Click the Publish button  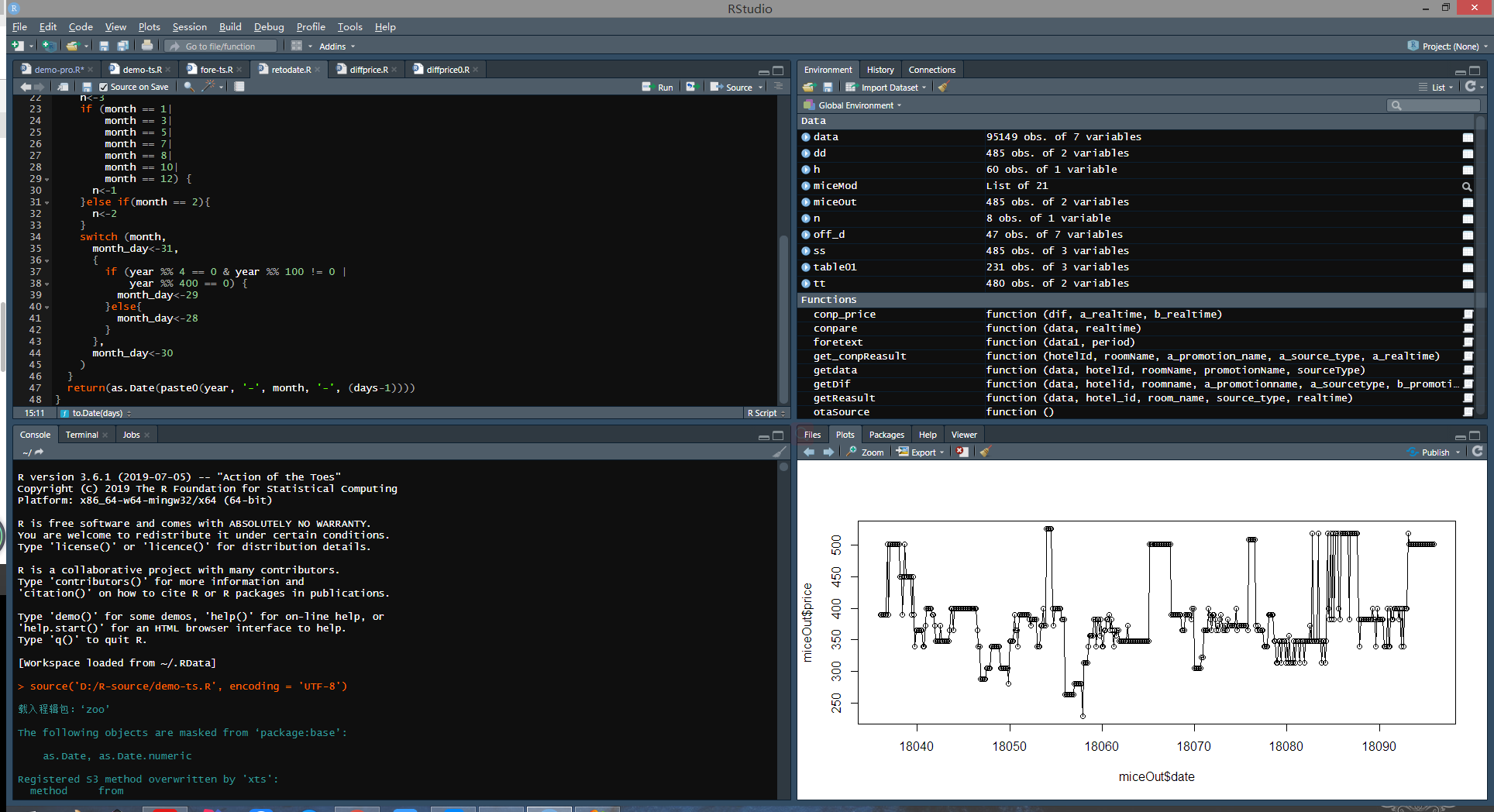pyautogui.click(x=1428, y=452)
